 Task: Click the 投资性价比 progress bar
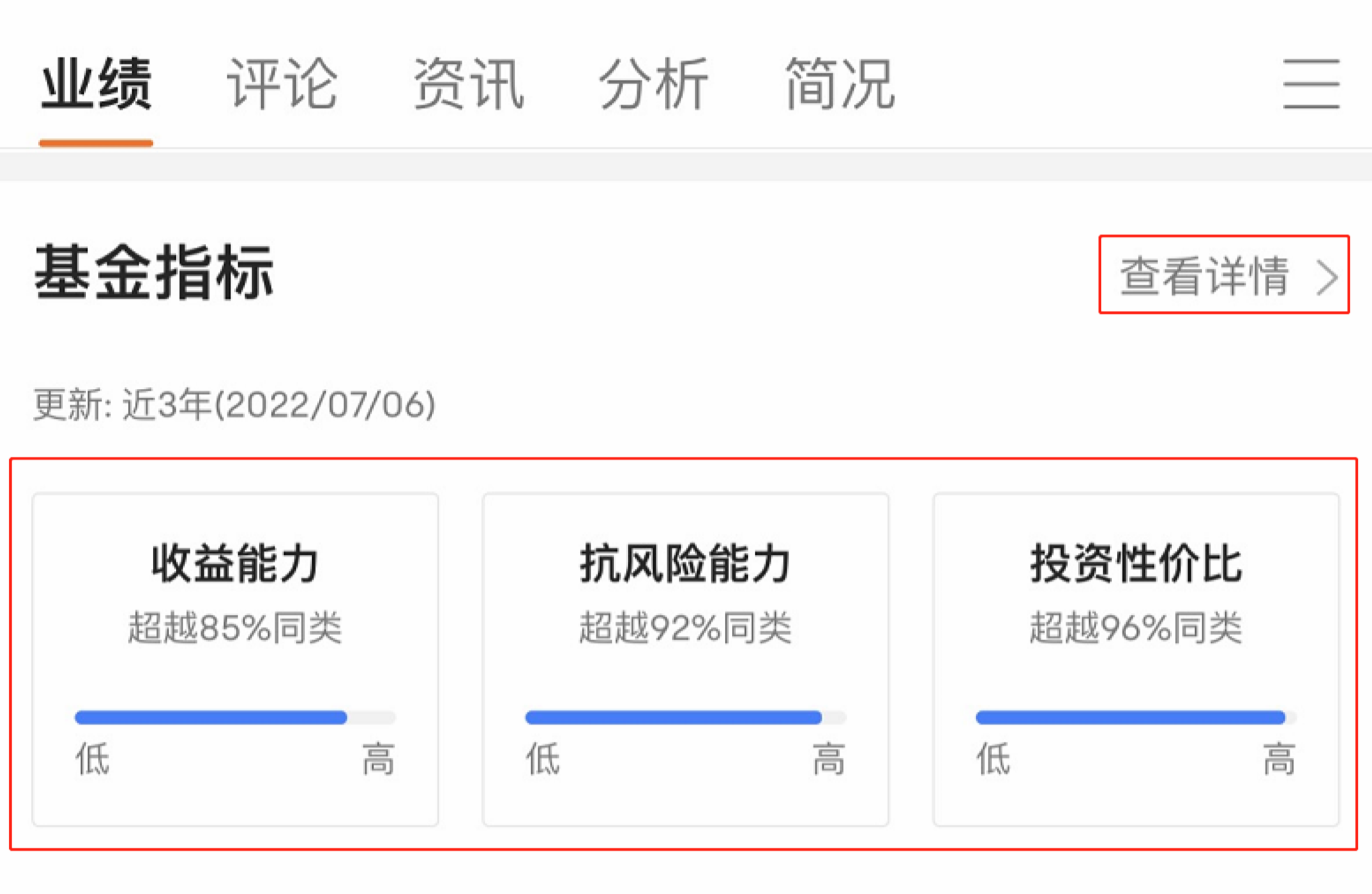(x=1136, y=718)
